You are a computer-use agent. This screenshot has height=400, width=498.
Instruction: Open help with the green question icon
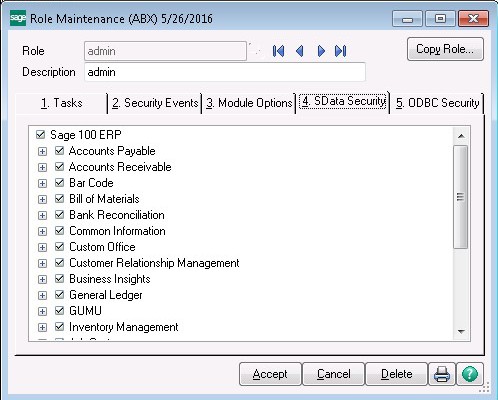(x=470, y=374)
